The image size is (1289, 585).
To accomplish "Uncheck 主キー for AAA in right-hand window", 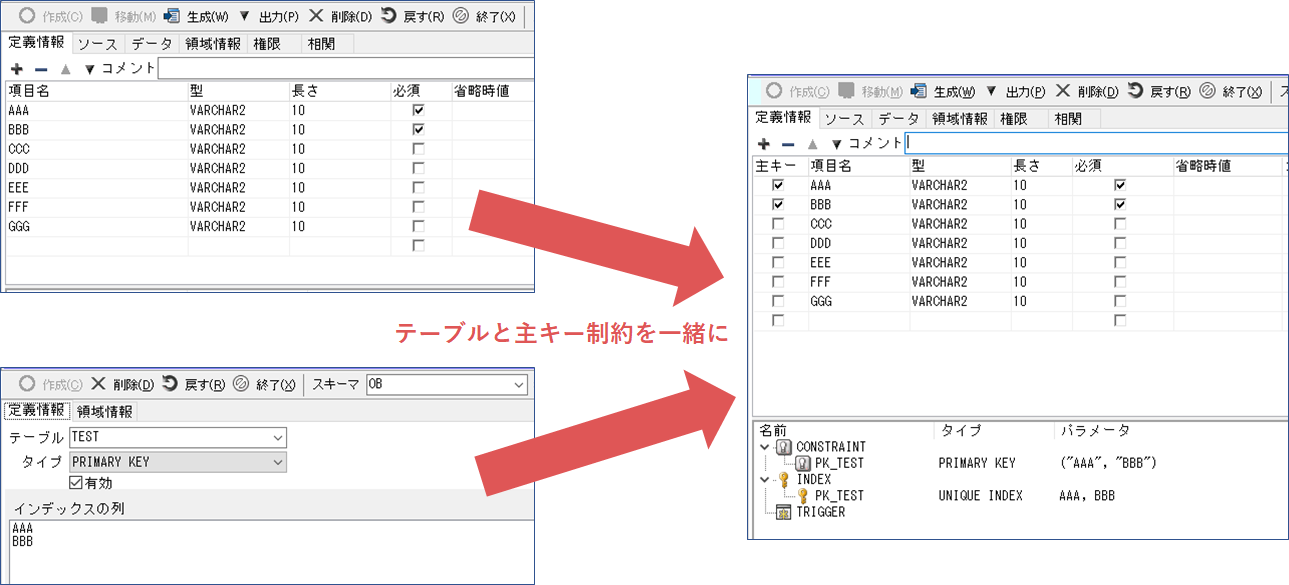I will [x=778, y=185].
